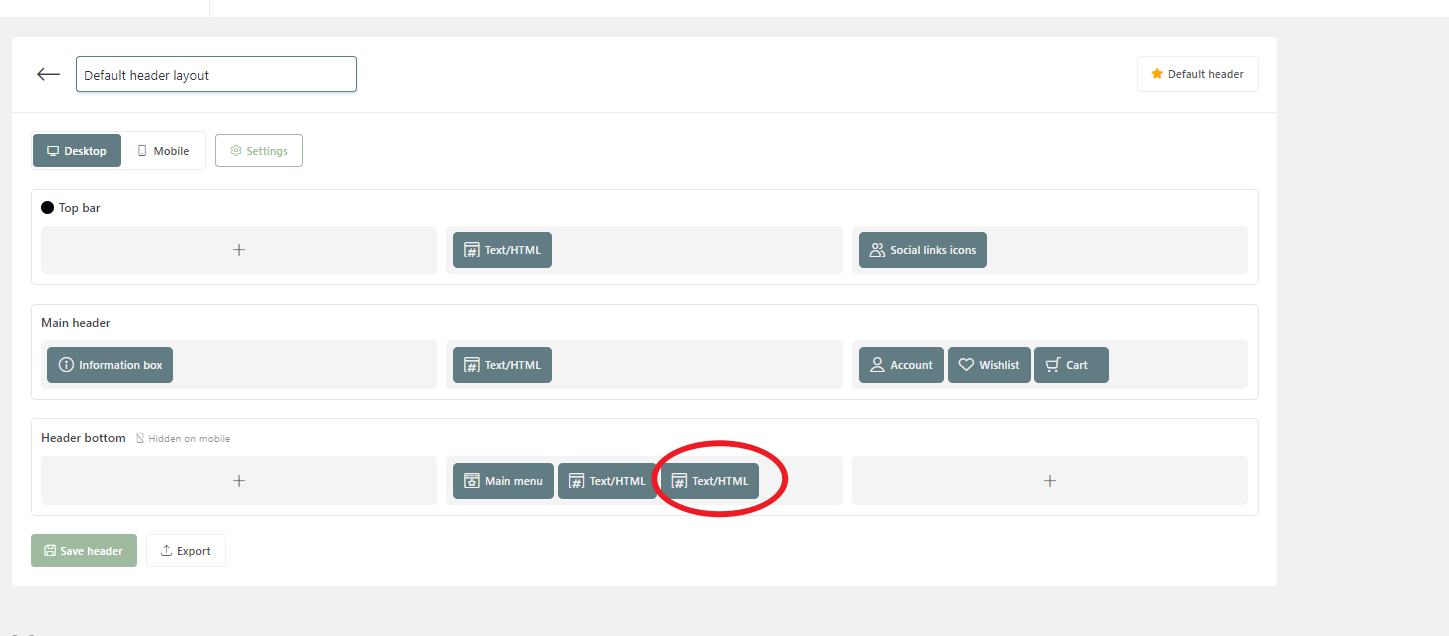Viewport: 1449px width, 636px height.
Task: Go back using the arrow
Action: coord(47,73)
